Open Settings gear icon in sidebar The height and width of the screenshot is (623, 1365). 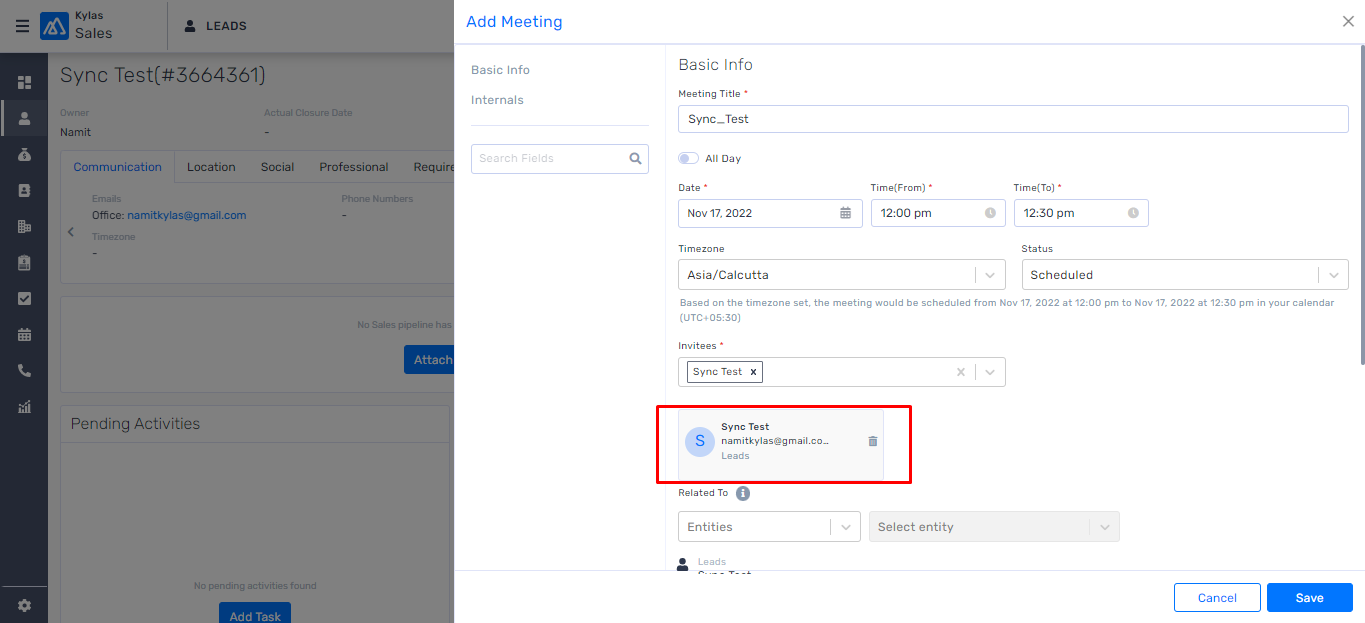[x=24, y=605]
